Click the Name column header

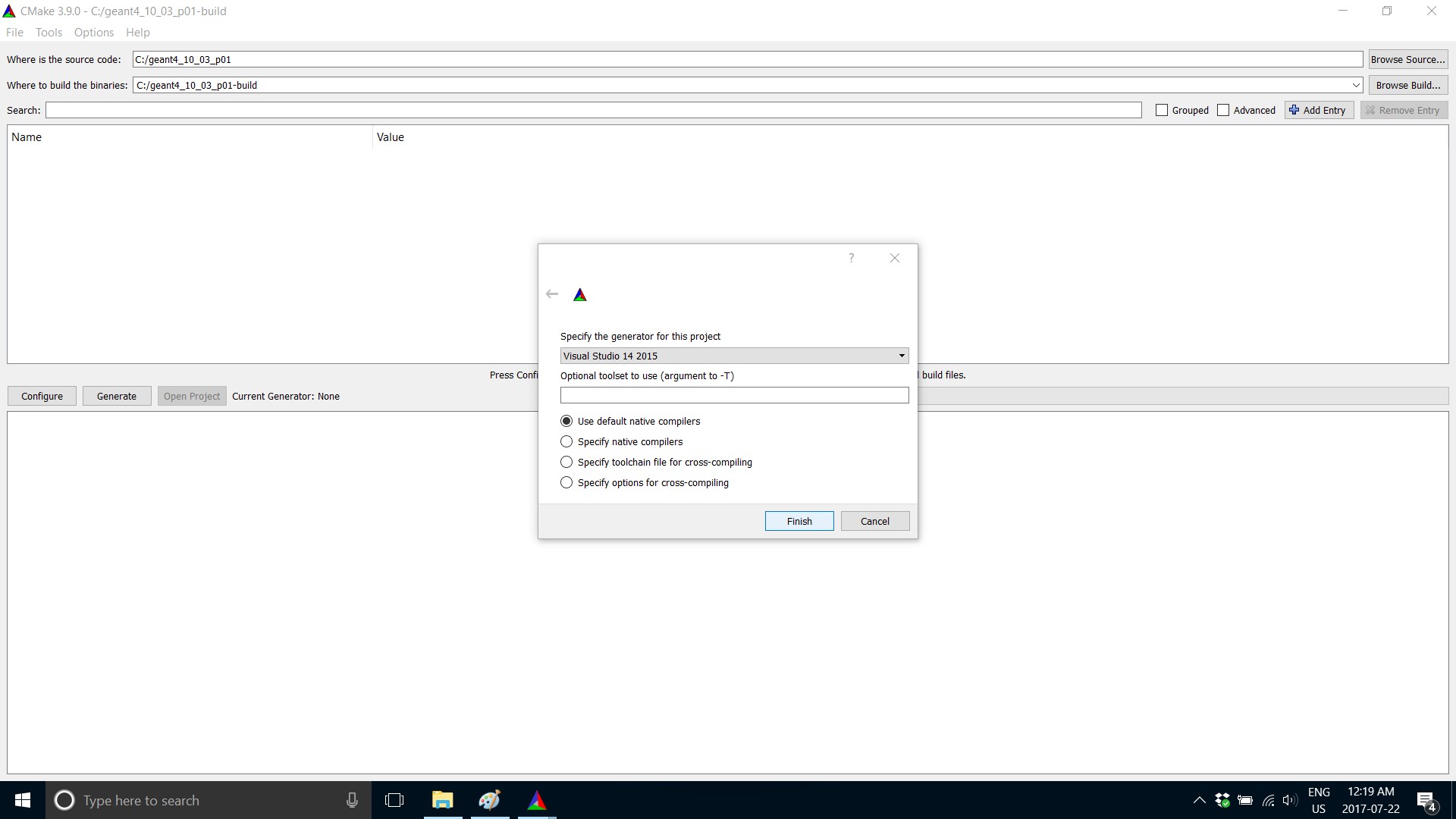tap(190, 137)
